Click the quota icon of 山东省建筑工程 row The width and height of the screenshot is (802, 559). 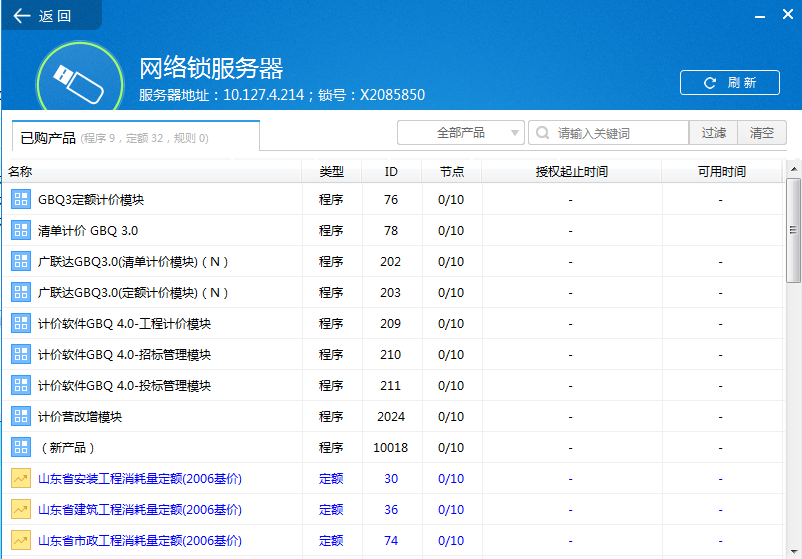click(x=21, y=509)
